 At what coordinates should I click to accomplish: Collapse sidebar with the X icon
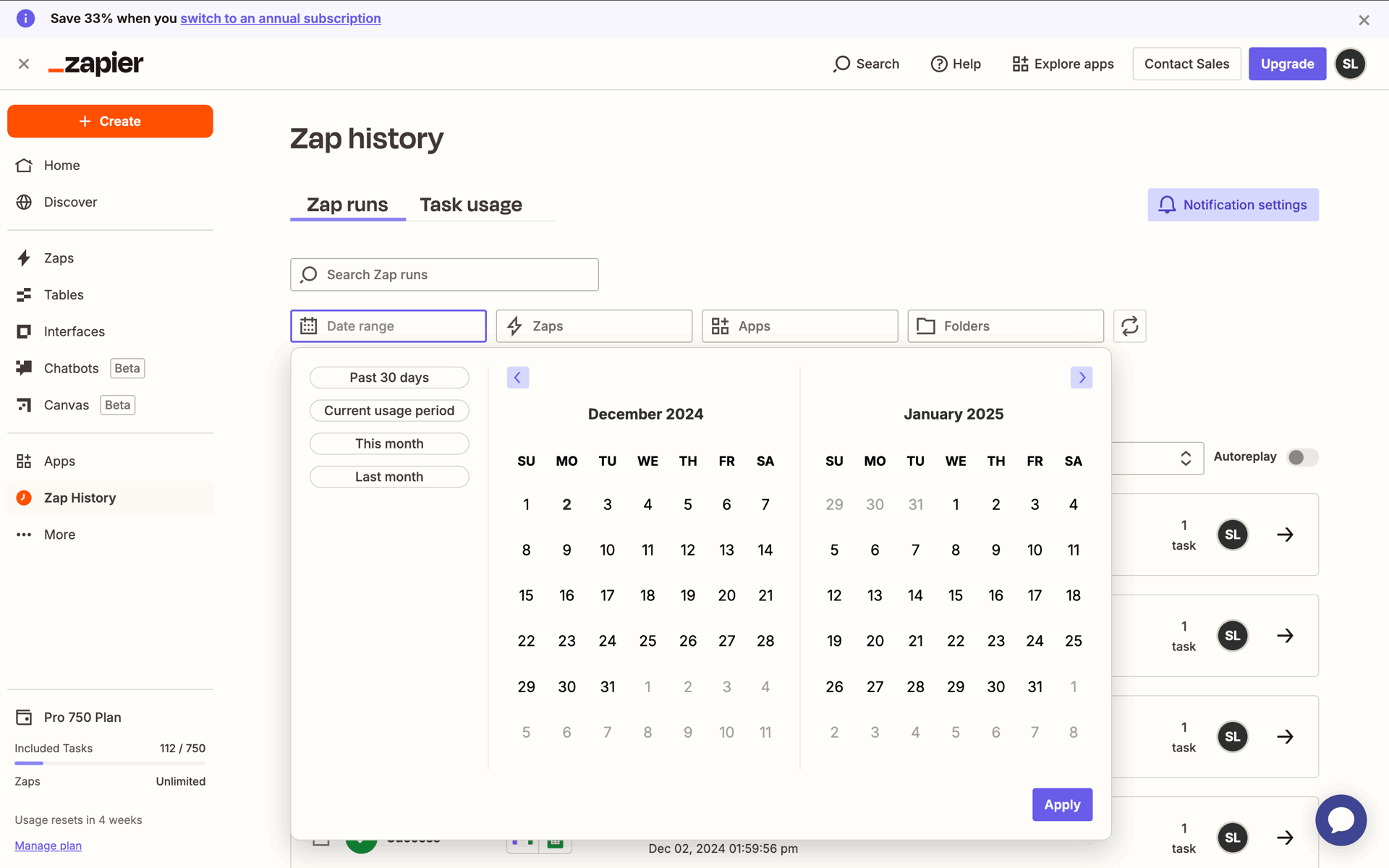click(24, 64)
